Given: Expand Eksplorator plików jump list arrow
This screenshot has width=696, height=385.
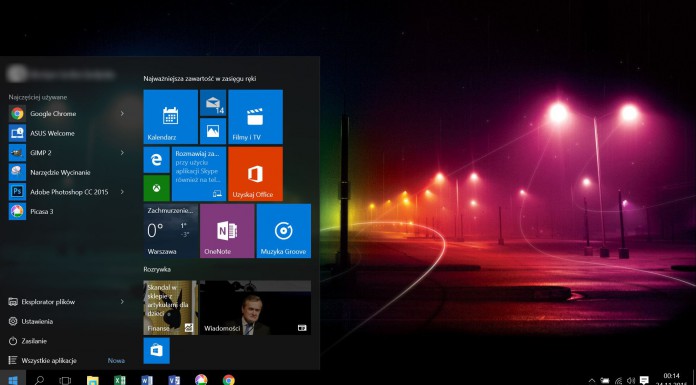Looking at the screenshot, I should [122, 302].
